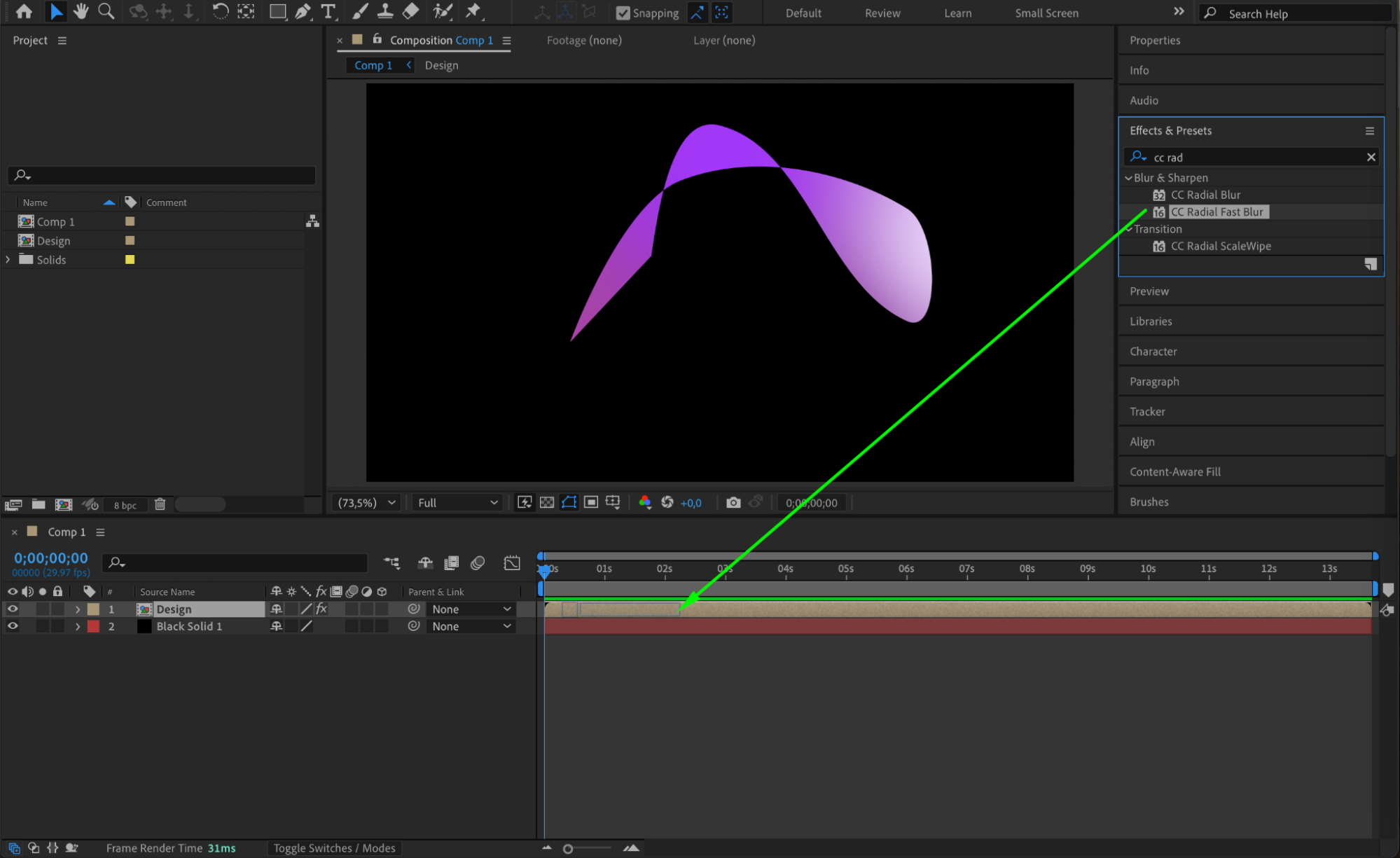
Task: Select the Horizontal Type tool
Action: tap(328, 11)
